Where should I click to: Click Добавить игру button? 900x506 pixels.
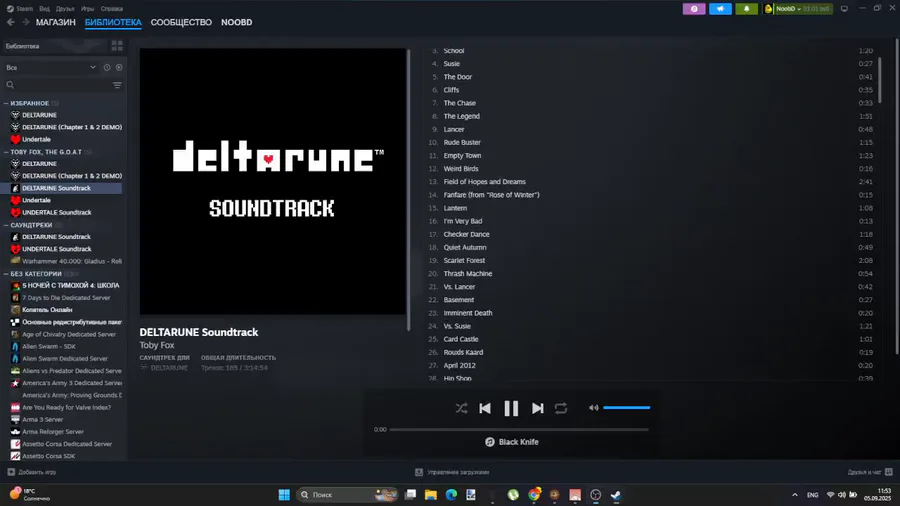click(32, 472)
